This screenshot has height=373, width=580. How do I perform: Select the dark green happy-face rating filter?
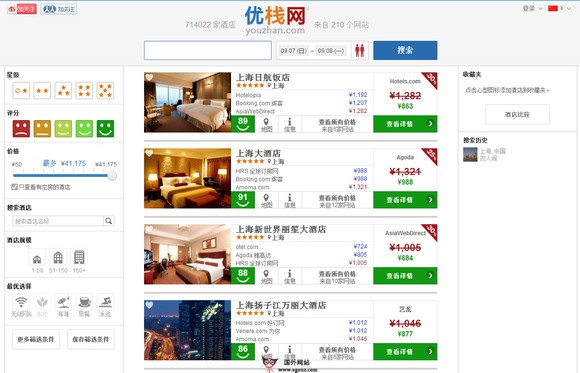click(x=105, y=129)
